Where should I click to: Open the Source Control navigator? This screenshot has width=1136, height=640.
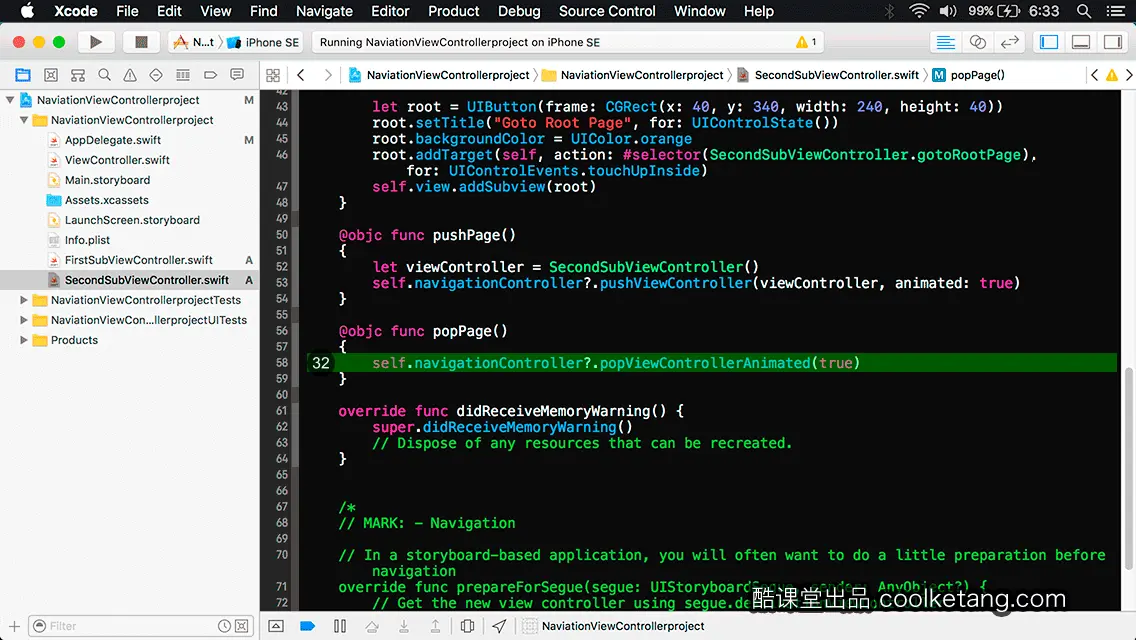tap(51, 75)
